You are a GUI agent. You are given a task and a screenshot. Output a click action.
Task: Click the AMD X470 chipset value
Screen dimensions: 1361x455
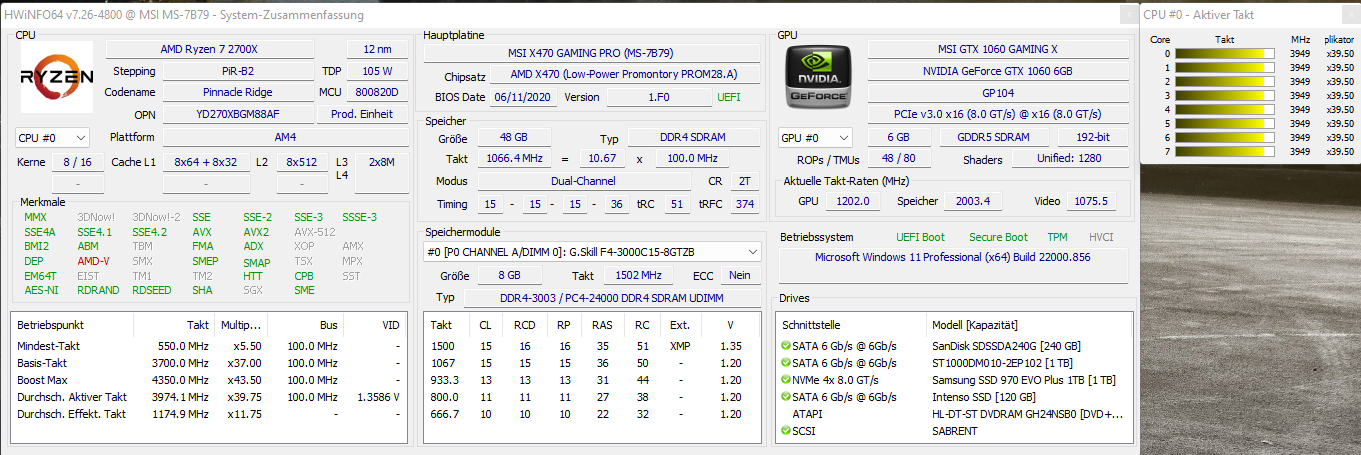[623, 75]
